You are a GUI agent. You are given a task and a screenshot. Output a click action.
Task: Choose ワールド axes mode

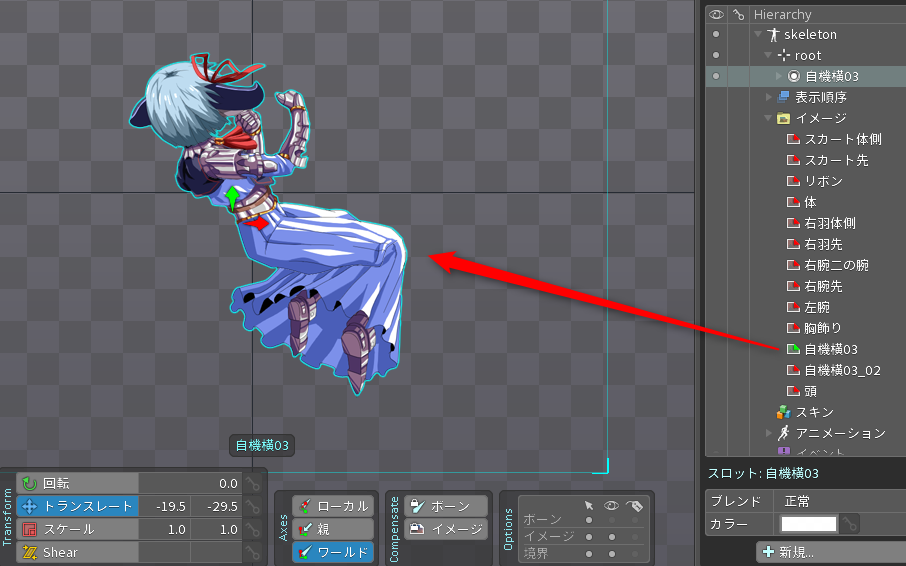pos(333,552)
